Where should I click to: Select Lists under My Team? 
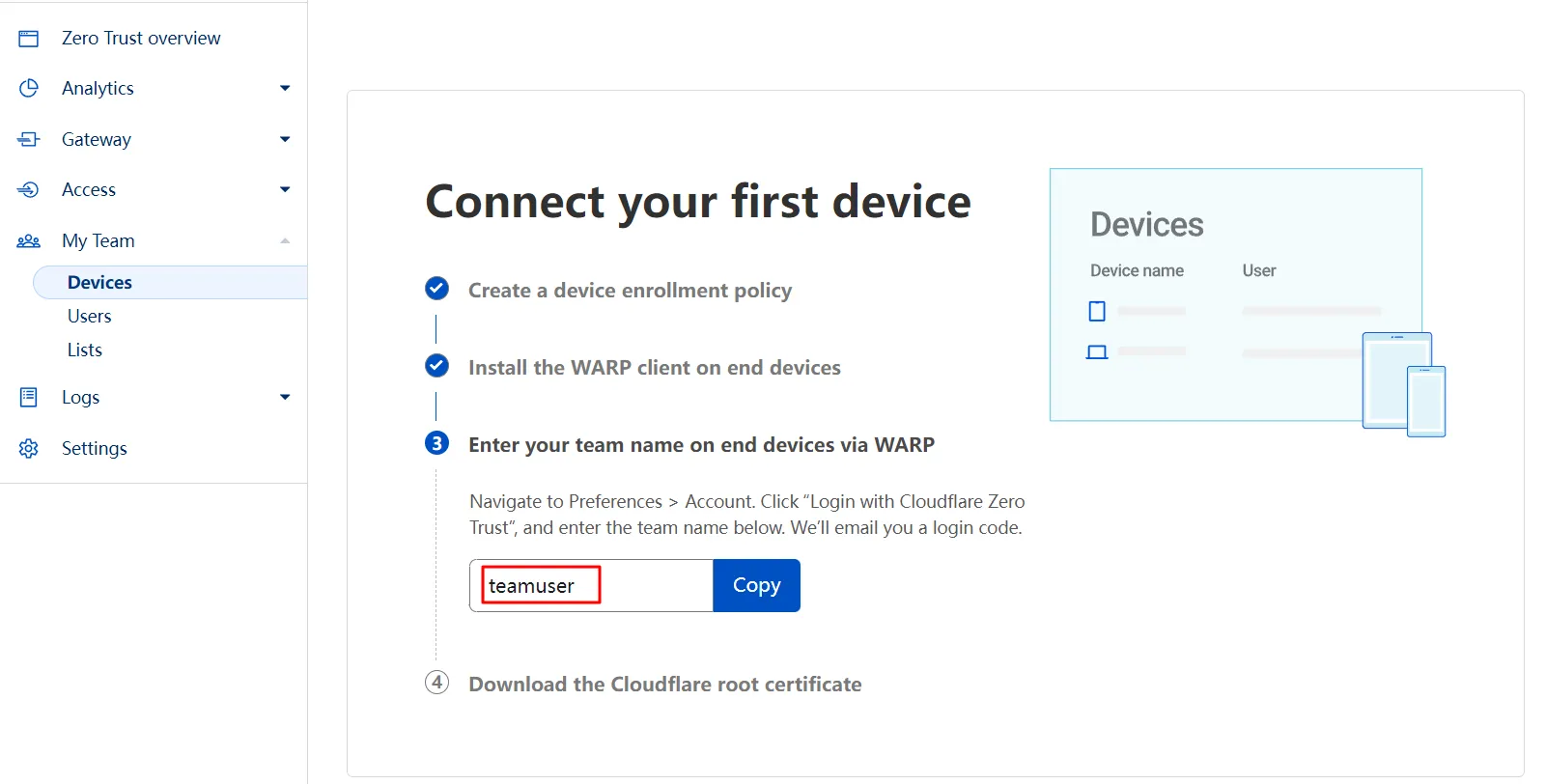tap(85, 350)
